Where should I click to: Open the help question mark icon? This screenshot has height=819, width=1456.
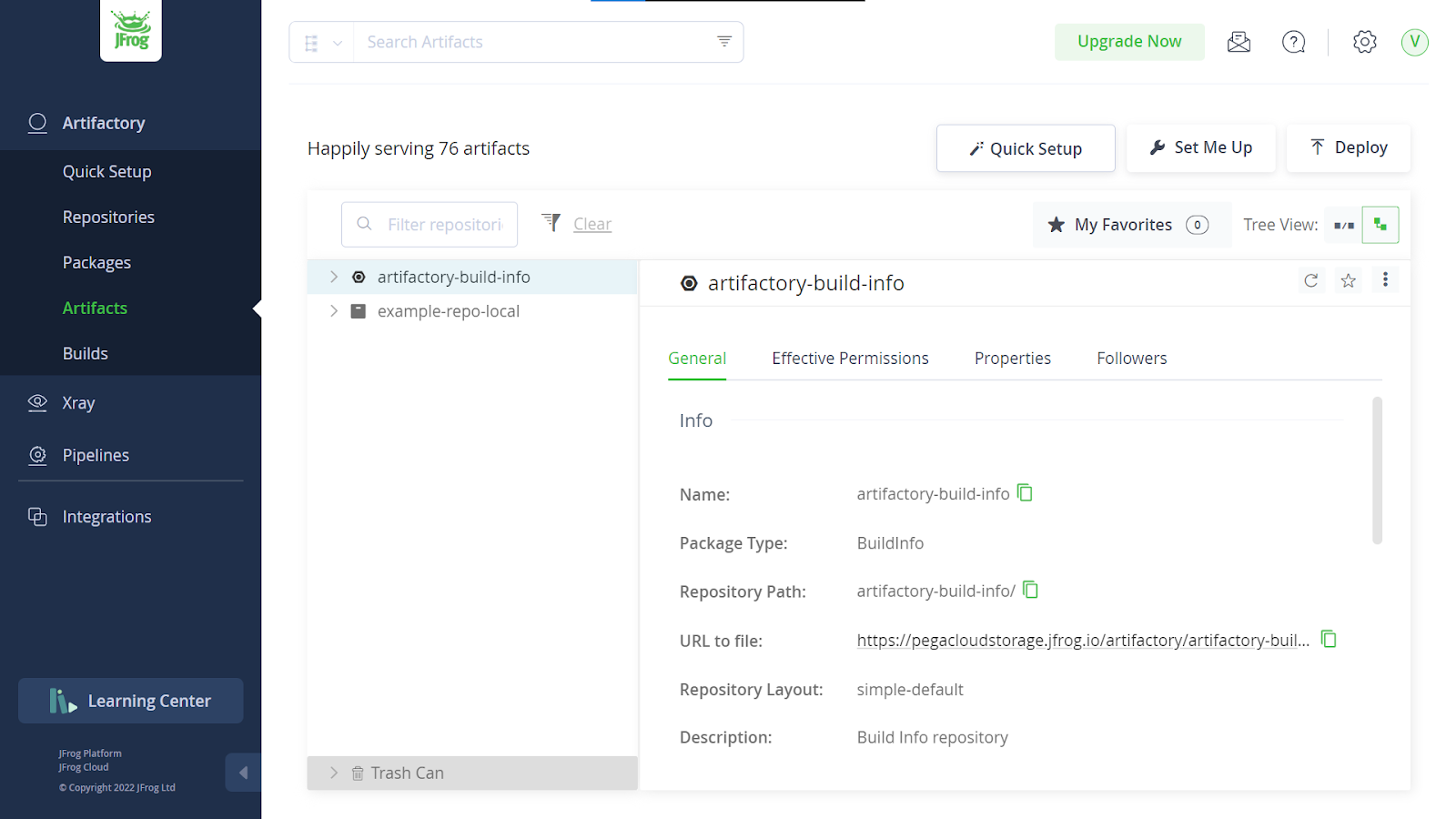pos(1293,42)
